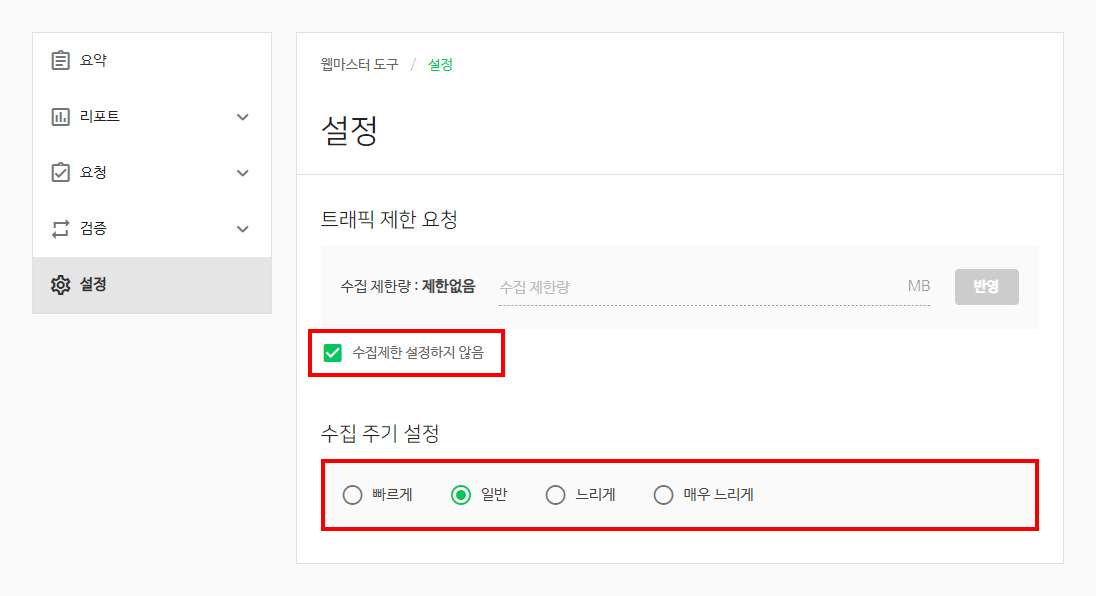The width and height of the screenshot is (1096, 596).
Task: Click the 설정 breadcrumb link
Action: [440, 64]
